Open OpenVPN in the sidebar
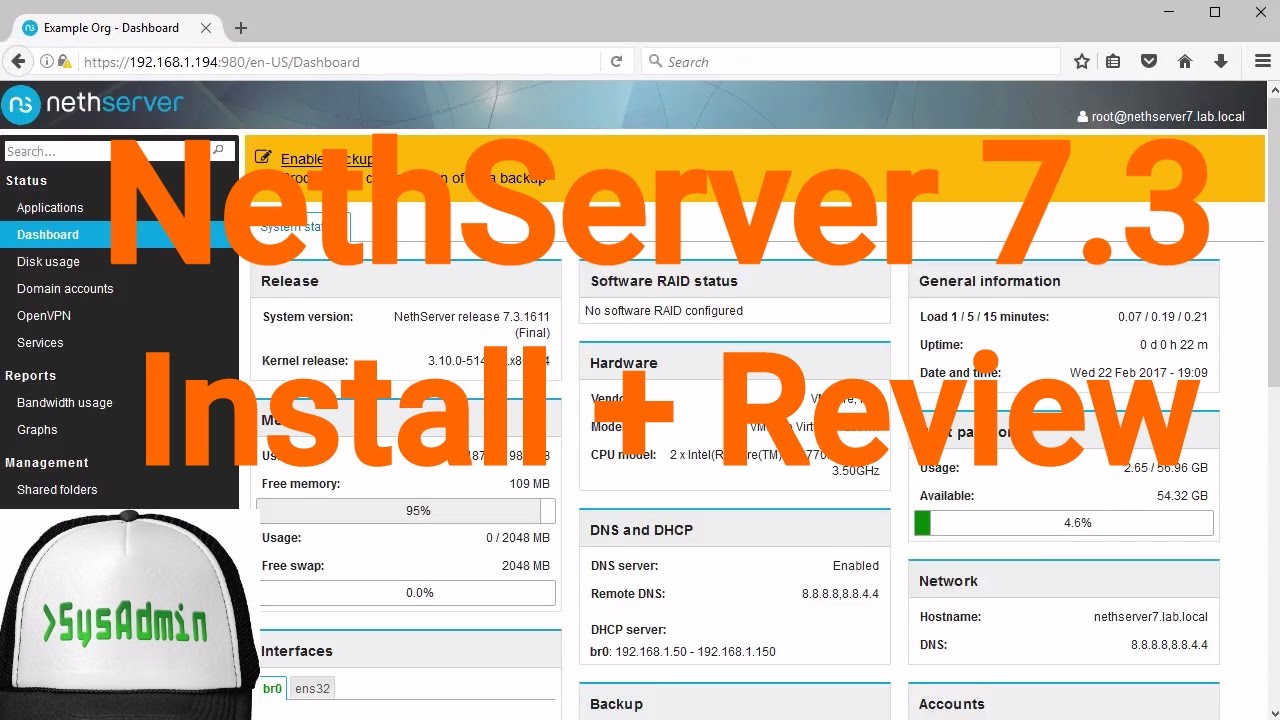Screen dimensions: 1280x720 point(44,316)
